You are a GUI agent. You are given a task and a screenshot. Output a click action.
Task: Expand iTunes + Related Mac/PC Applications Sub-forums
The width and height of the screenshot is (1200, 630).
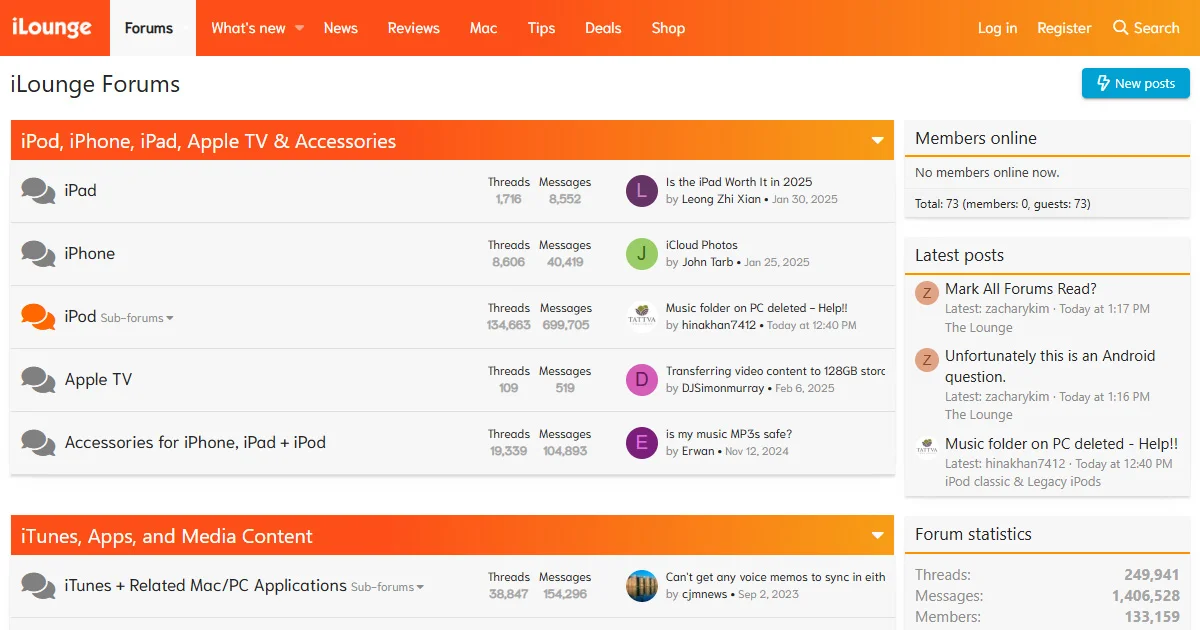(387, 587)
